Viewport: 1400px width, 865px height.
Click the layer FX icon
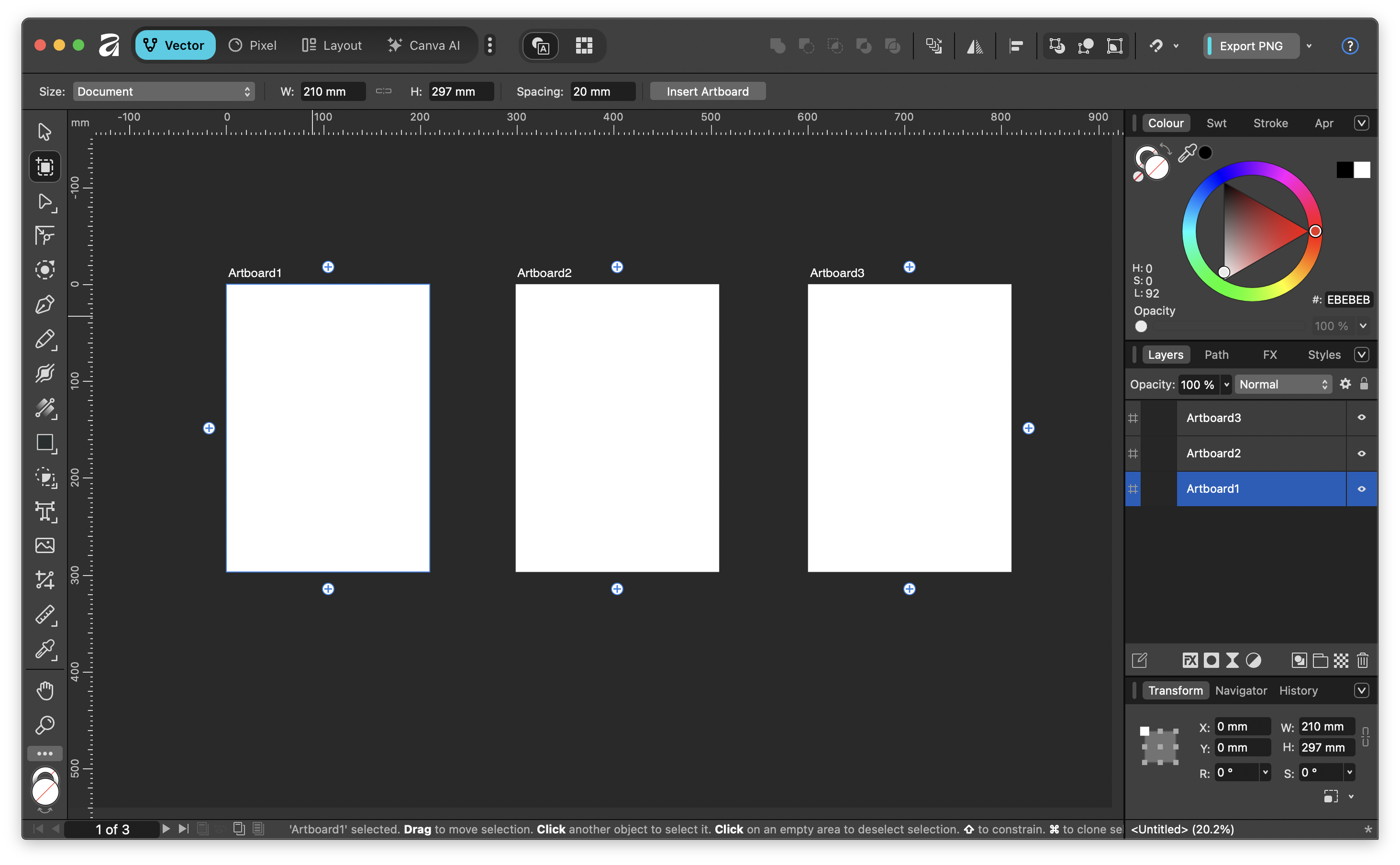(x=1189, y=661)
